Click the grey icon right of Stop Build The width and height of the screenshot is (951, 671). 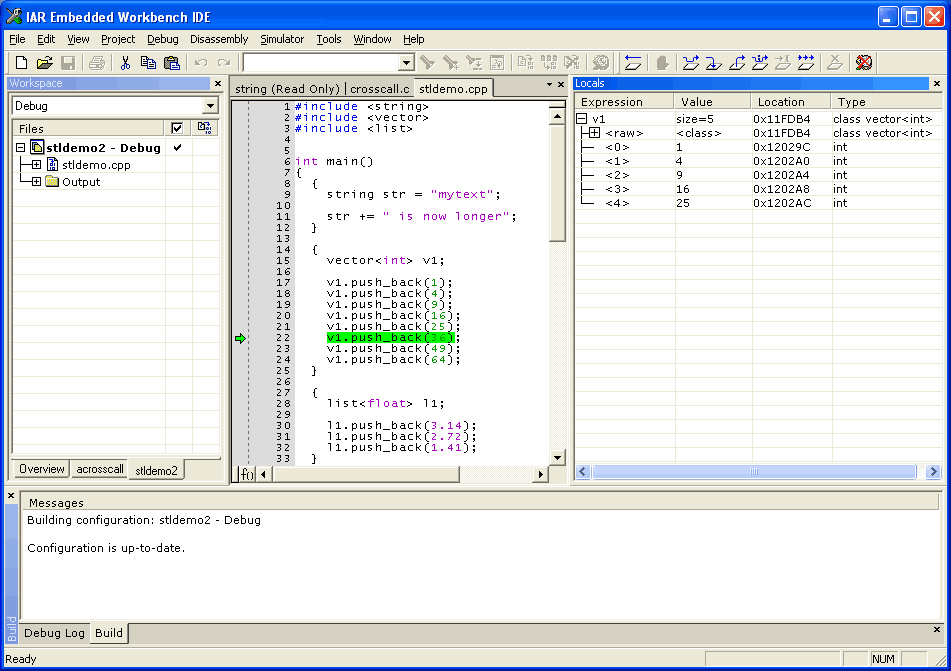600,62
